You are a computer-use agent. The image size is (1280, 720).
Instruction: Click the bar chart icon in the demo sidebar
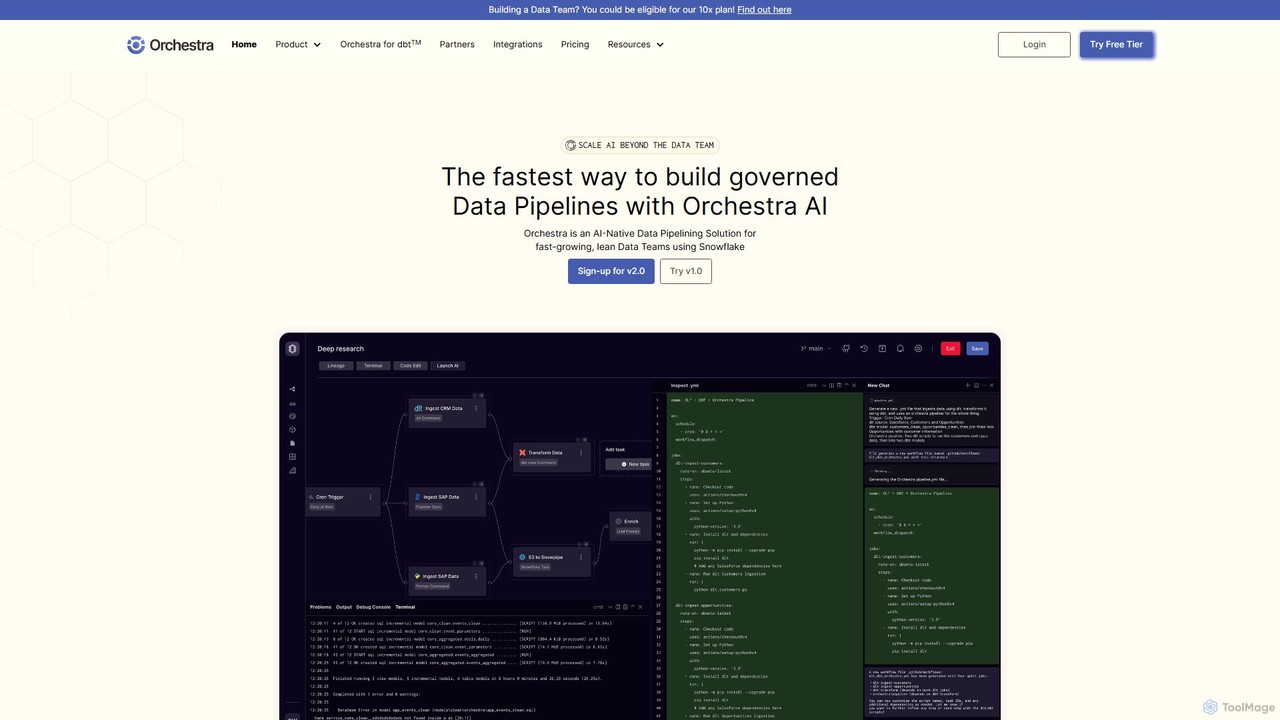point(292,470)
